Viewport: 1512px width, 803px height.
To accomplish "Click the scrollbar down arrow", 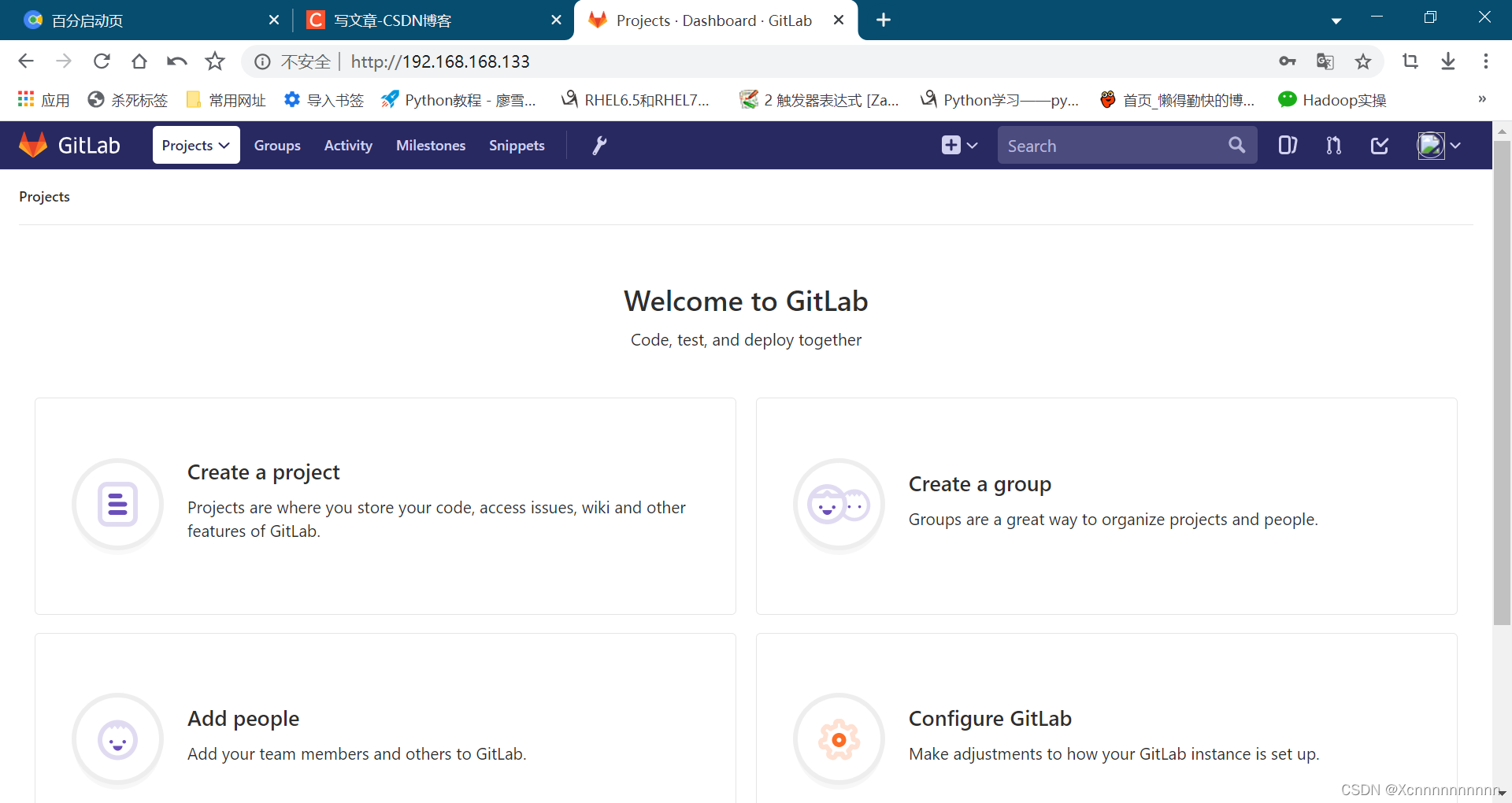I will tap(1502, 793).
